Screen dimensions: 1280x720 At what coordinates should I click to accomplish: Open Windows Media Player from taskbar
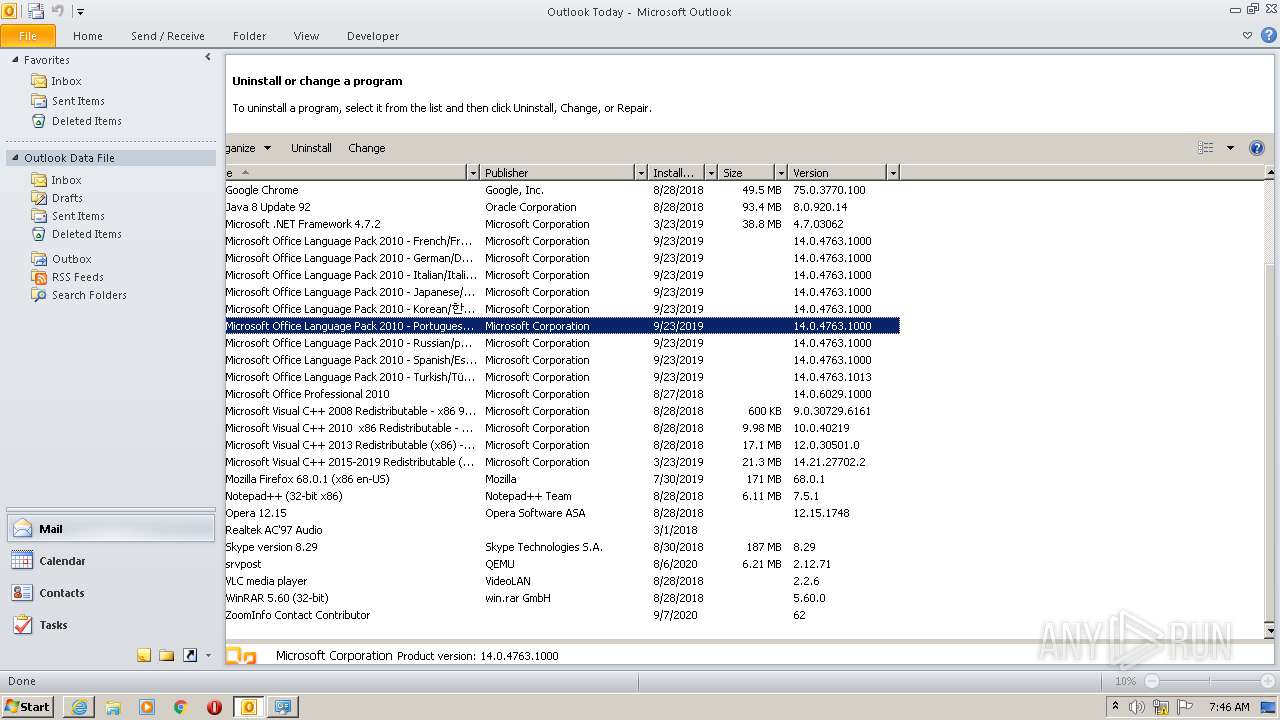[x=147, y=706]
